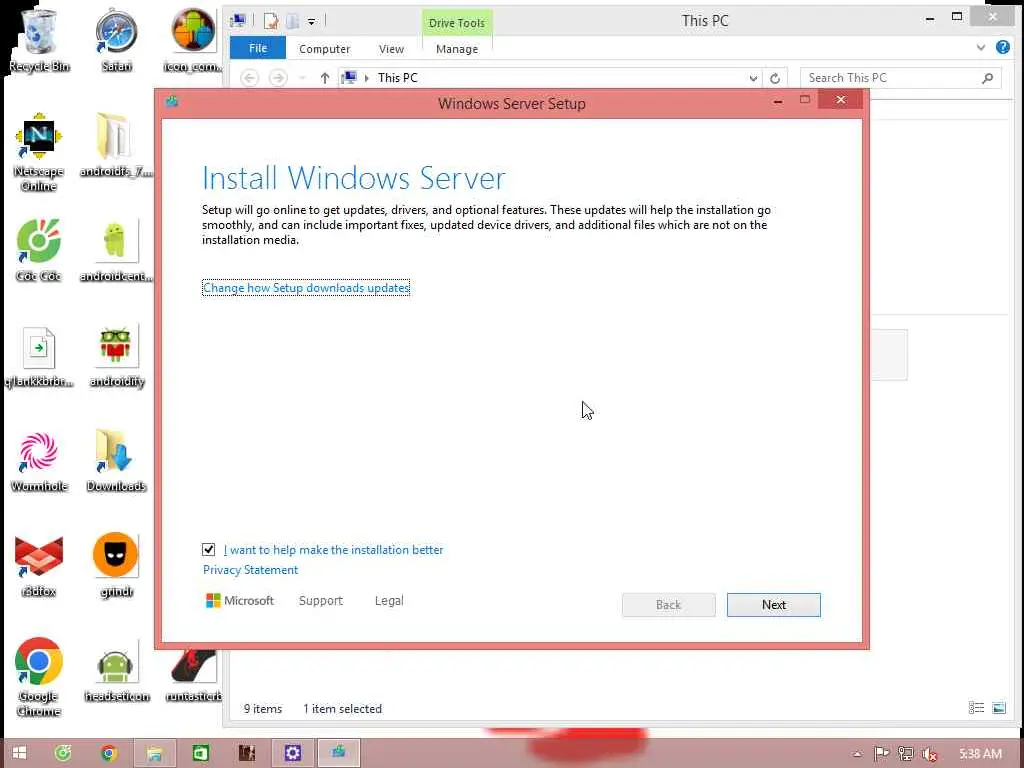Click the Search This PC field
The image size is (1024, 768).
tap(901, 78)
